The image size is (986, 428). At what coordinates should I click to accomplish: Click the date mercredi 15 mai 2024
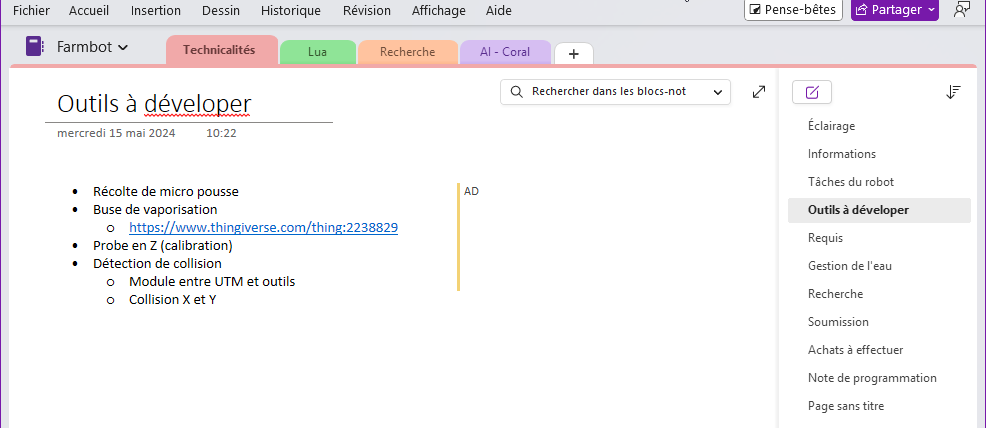point(116,133)
